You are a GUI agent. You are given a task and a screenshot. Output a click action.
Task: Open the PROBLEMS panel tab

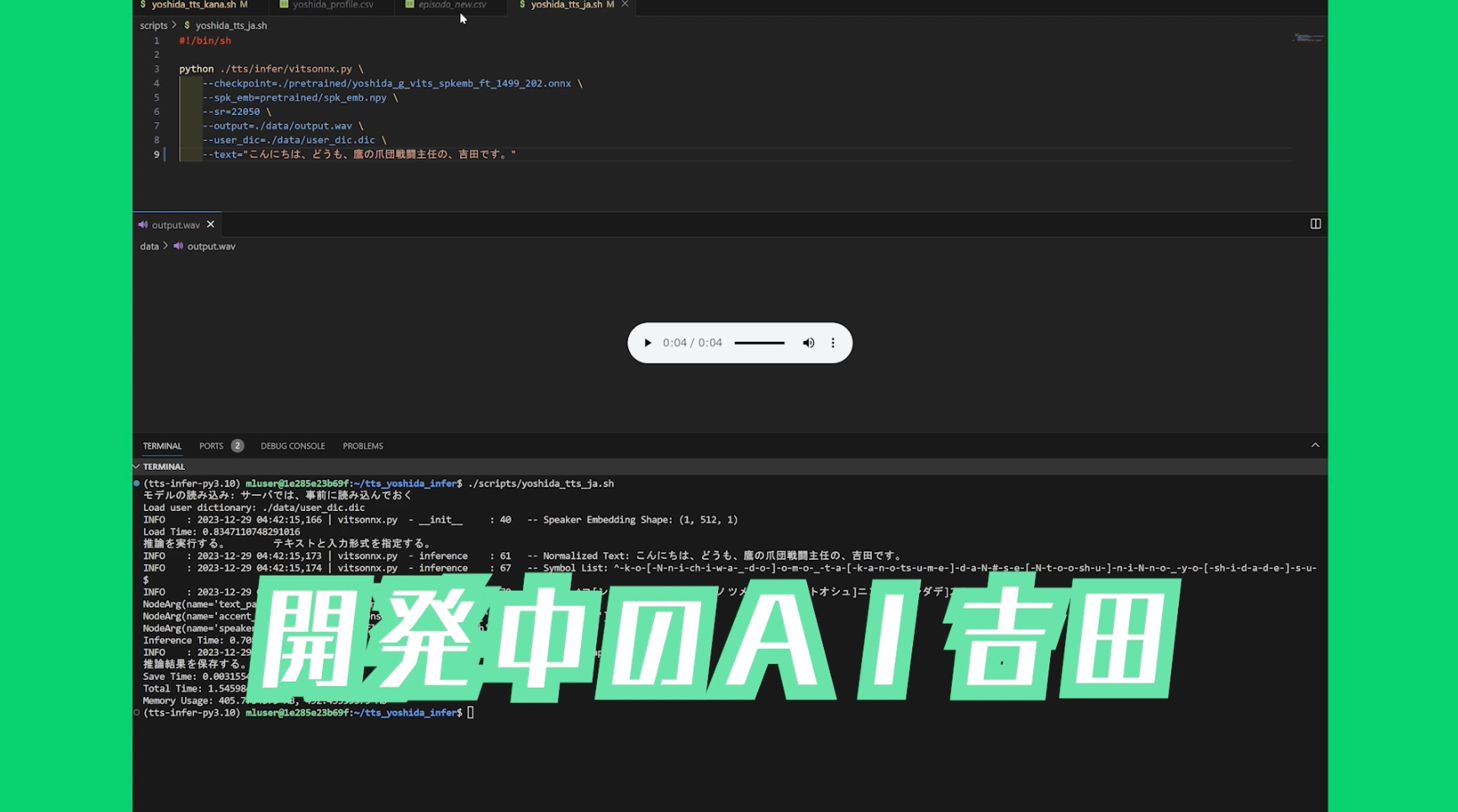(362, 446)
